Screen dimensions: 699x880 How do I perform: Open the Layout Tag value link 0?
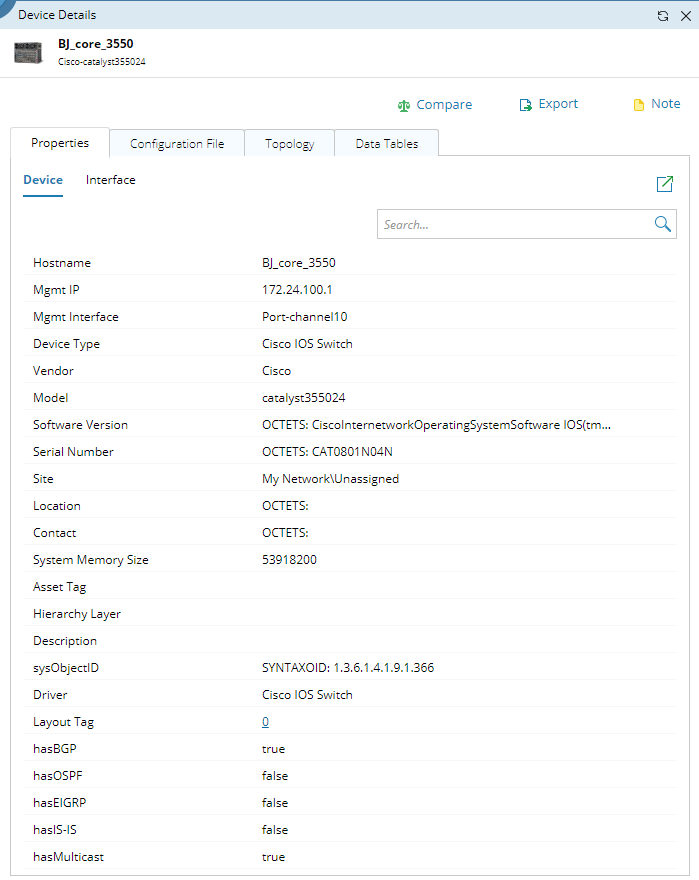(x=265, y=722)
